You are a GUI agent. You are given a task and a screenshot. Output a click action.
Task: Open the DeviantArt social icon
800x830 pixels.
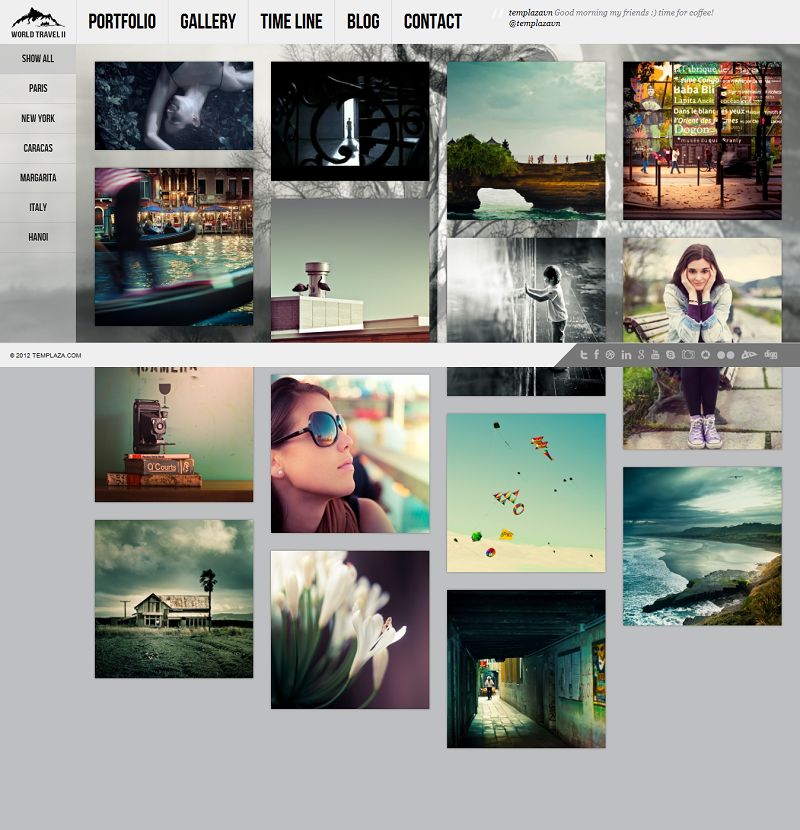click(749, 355)
